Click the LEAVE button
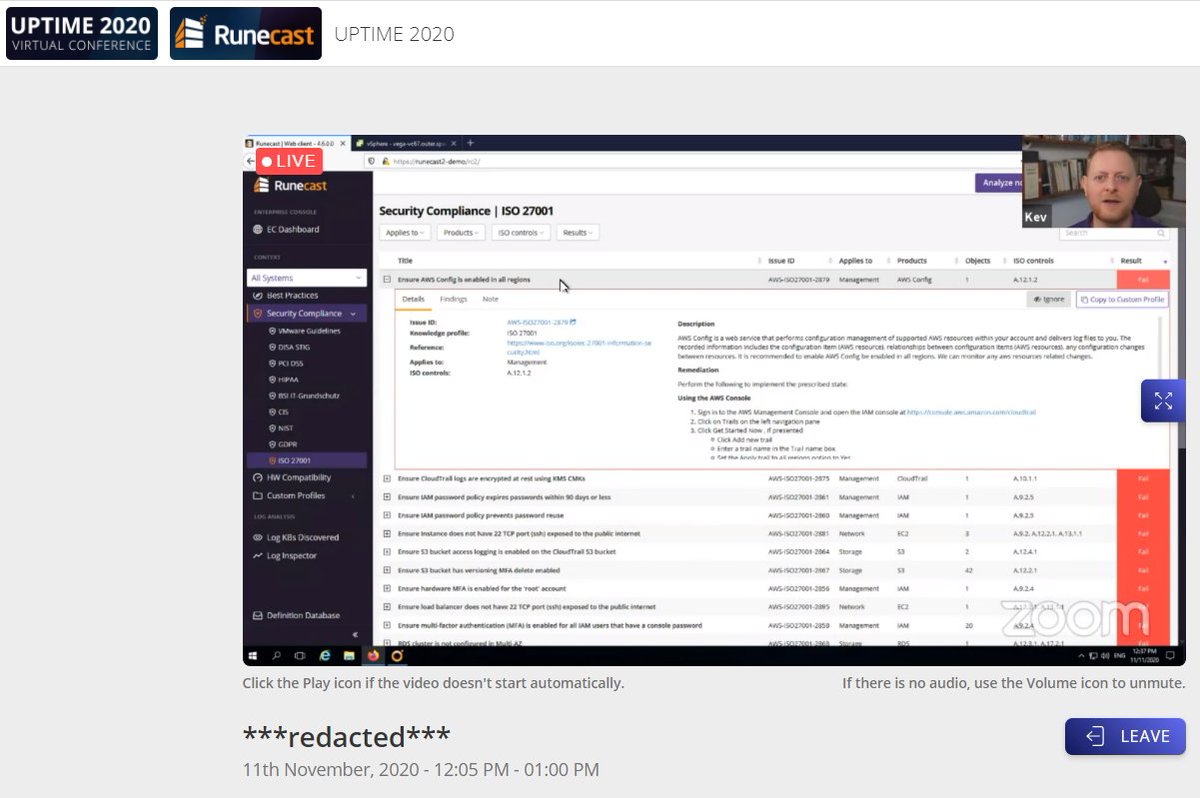This screenshot has height=798, width=1200. click(1125, 736)
